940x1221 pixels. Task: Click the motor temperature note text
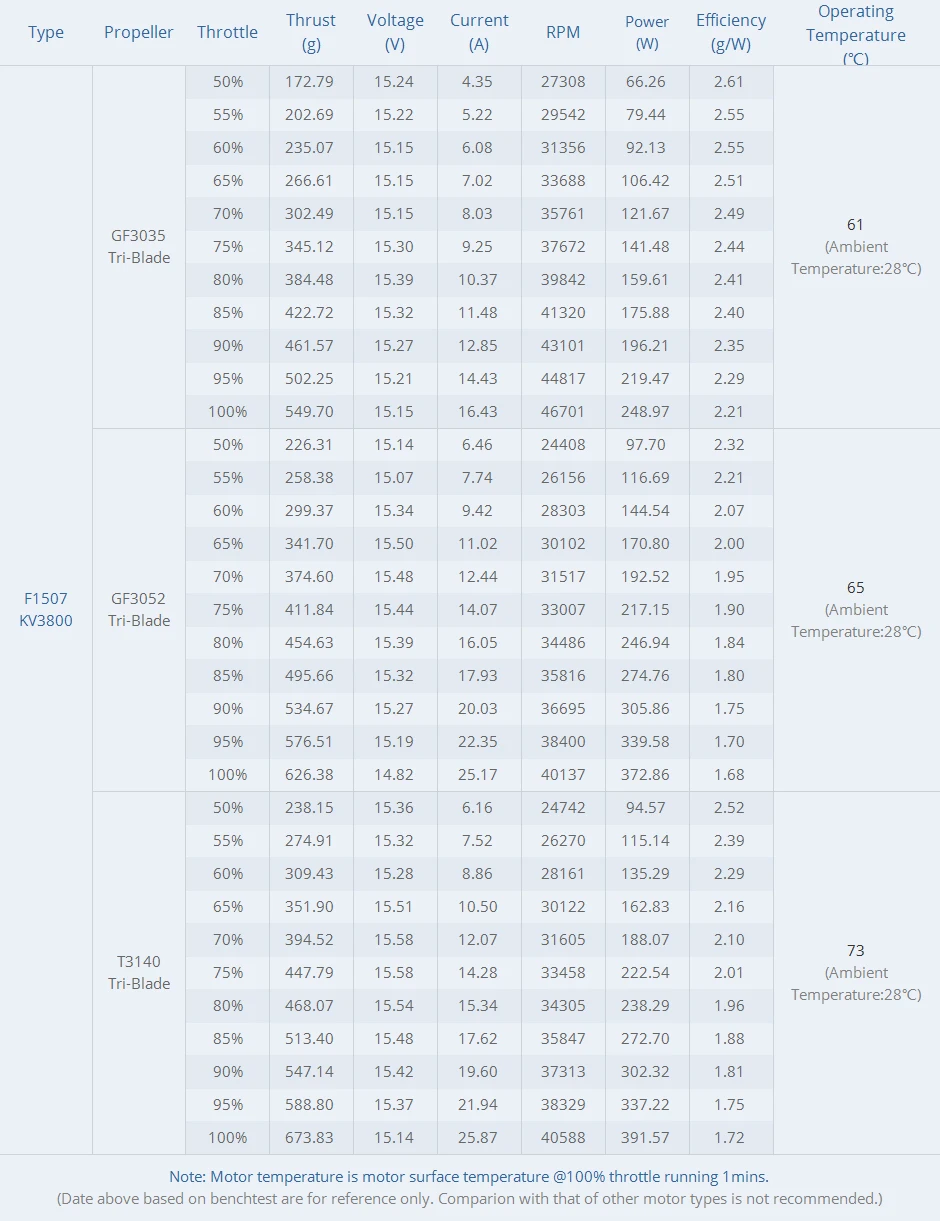click(x=469, y=1177)
